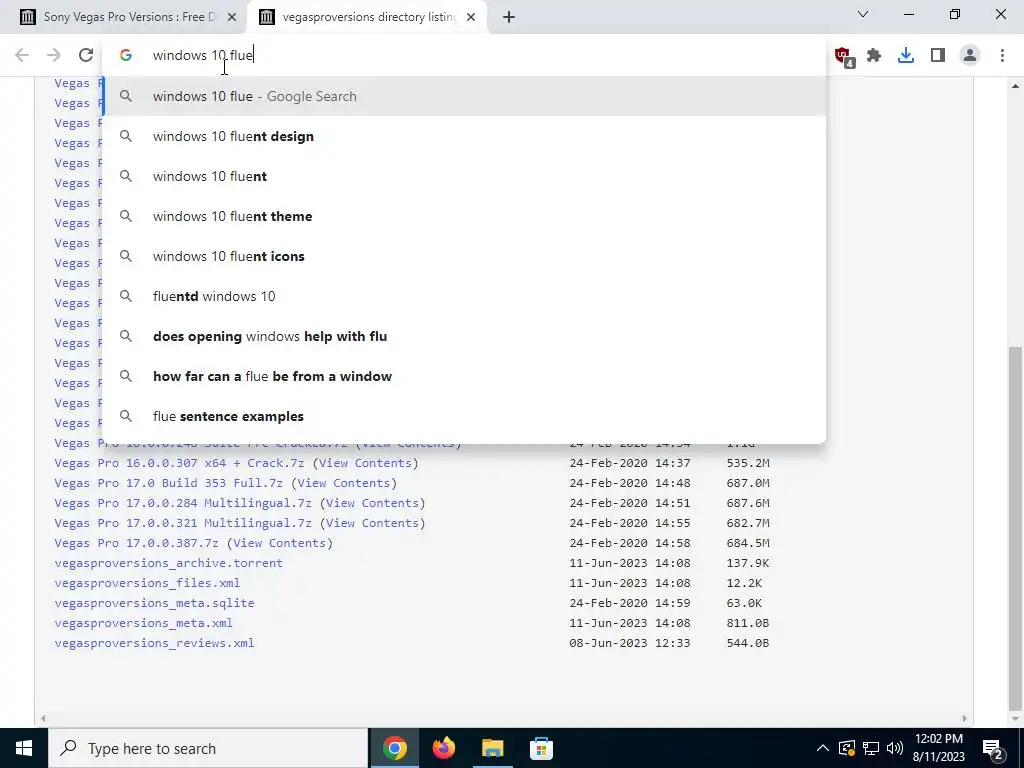Open vegasproversions_meta.xml
The height and width of the screenshot is (768, 1024).
pyautogui.click(x=143, y=623)
